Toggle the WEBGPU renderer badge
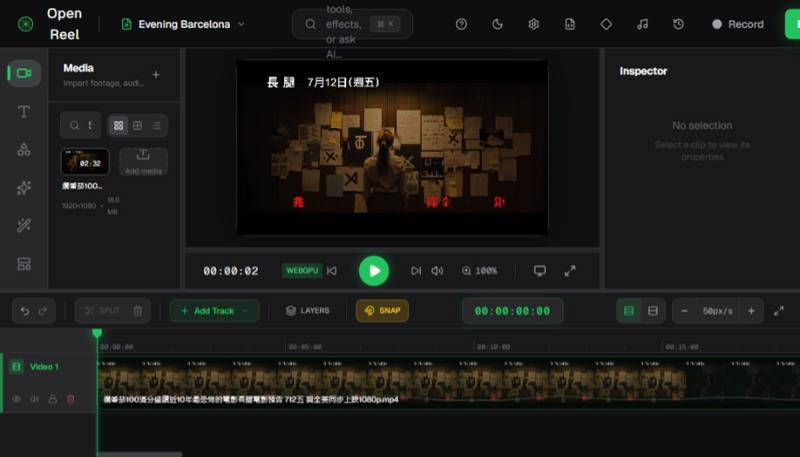This screenshot has height=457, width=800. pos(302,270)
